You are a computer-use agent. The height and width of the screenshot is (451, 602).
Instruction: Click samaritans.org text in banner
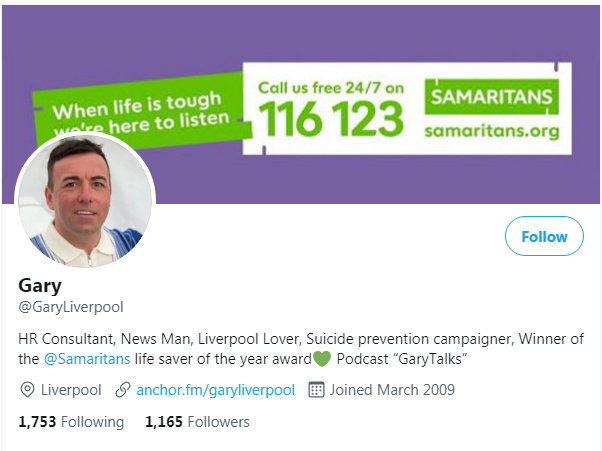coord(492,131)
